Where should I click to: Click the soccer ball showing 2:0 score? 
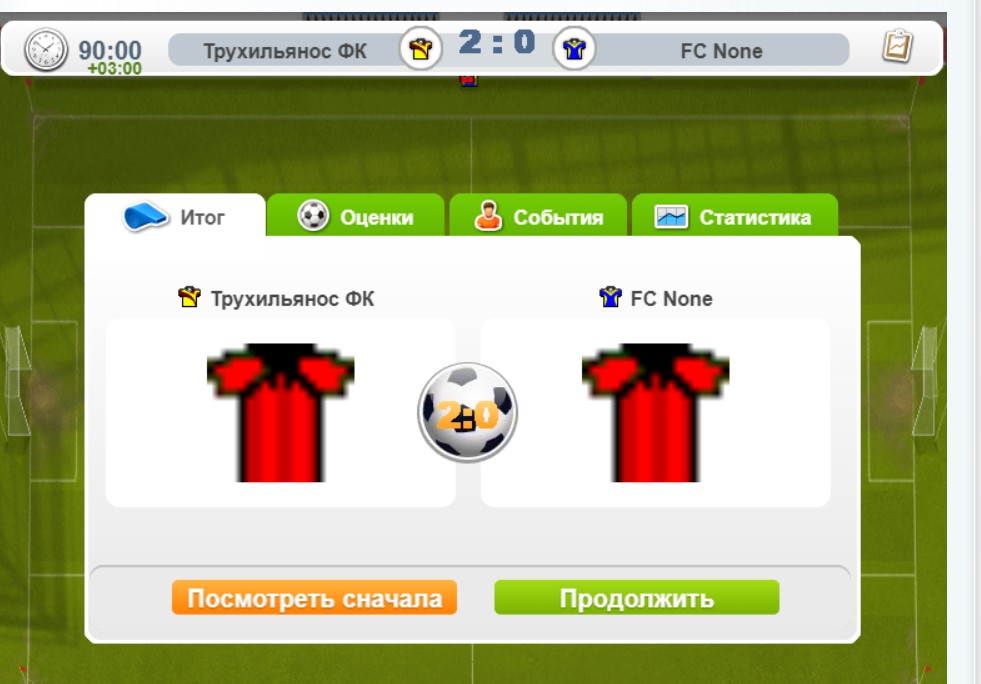click(467, 413)
